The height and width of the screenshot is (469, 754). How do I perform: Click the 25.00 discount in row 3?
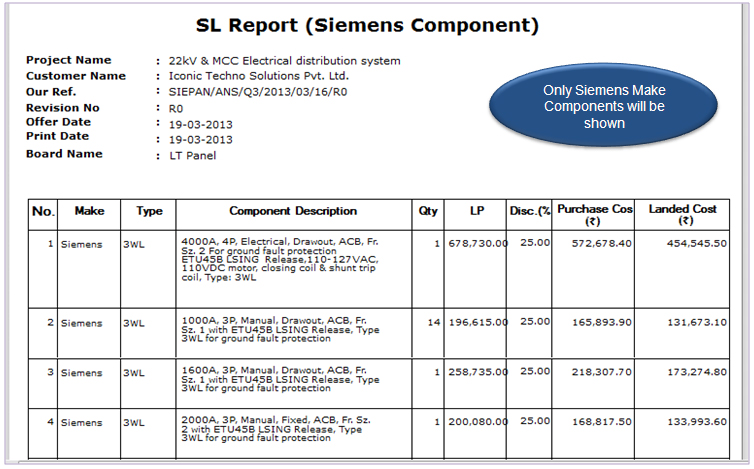coord(535,371)
